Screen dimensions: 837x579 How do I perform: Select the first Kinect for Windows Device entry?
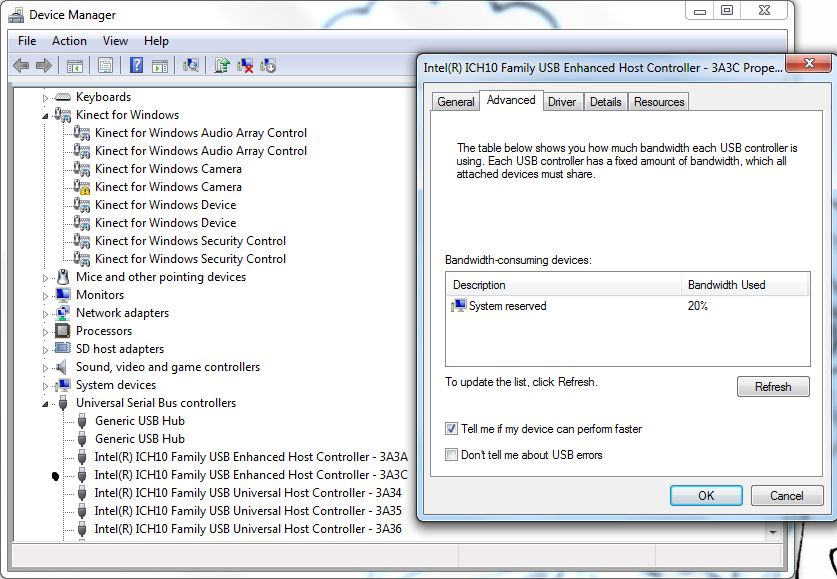pos(165,205)
